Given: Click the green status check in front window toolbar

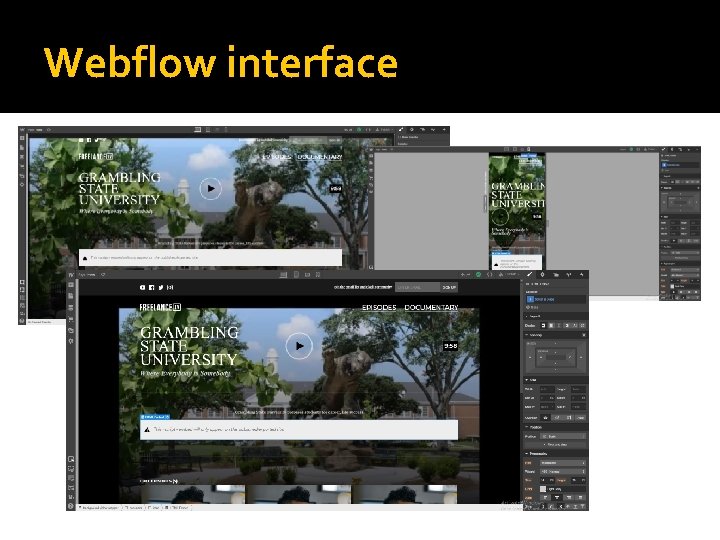Looking at the screenshot, I should tap(478, 275).
